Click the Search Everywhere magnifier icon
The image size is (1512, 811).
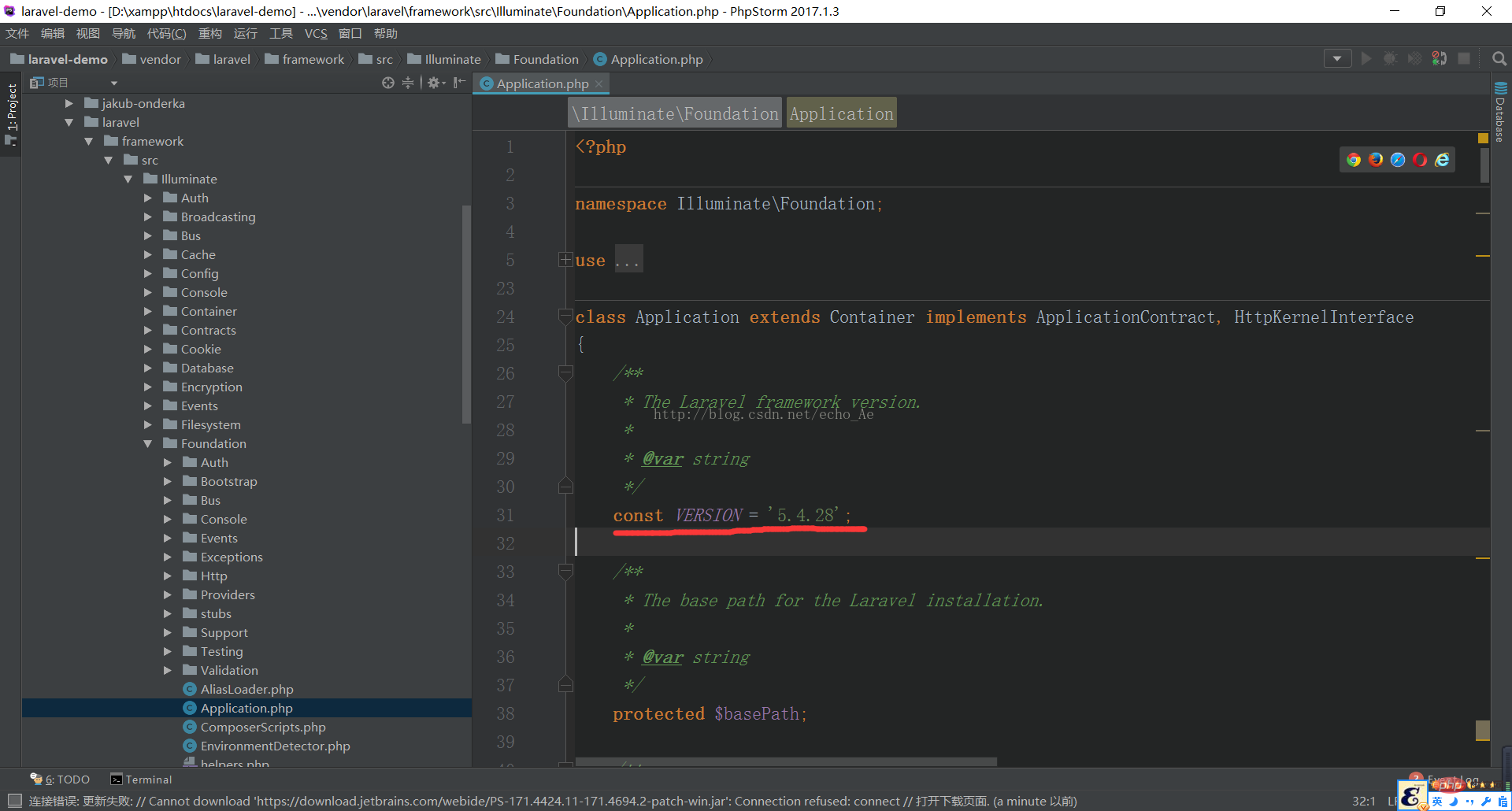[x=1499, y=59]
